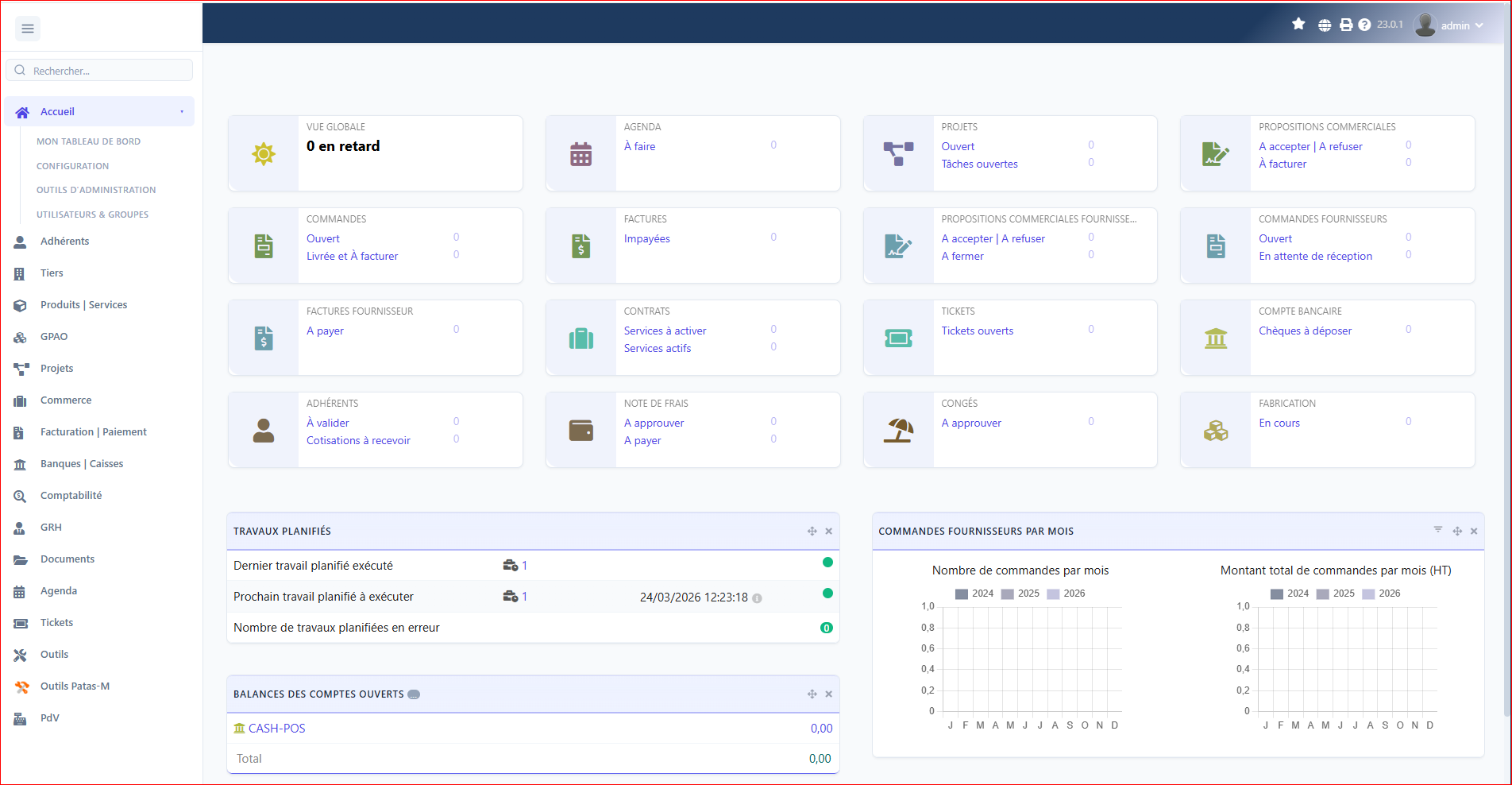Click the star bookmarks icon in header
The image size is (1512, 785).
(x=1298, y=25)
